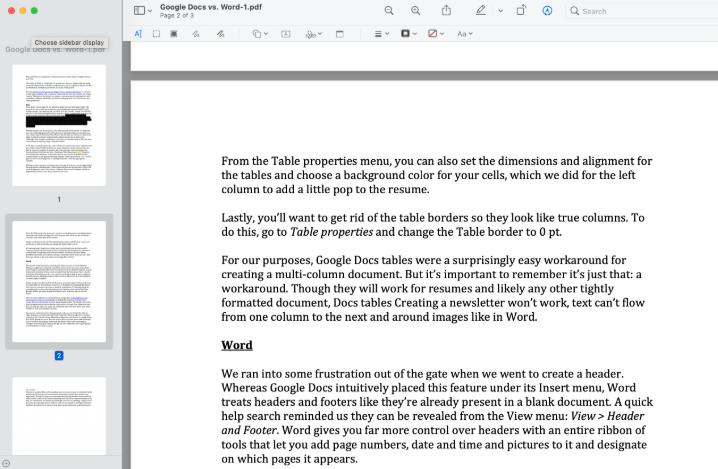
Task: Click the Page 2 of 3 subtitle
Action: (177, 16)
